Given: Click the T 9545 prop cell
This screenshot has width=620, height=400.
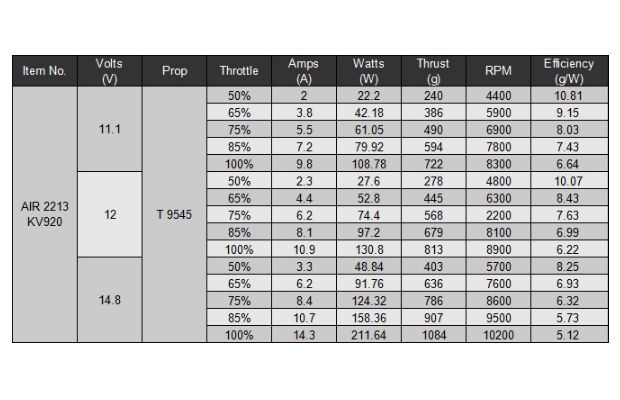Looking at the screenshot, I should coord(174,214).
